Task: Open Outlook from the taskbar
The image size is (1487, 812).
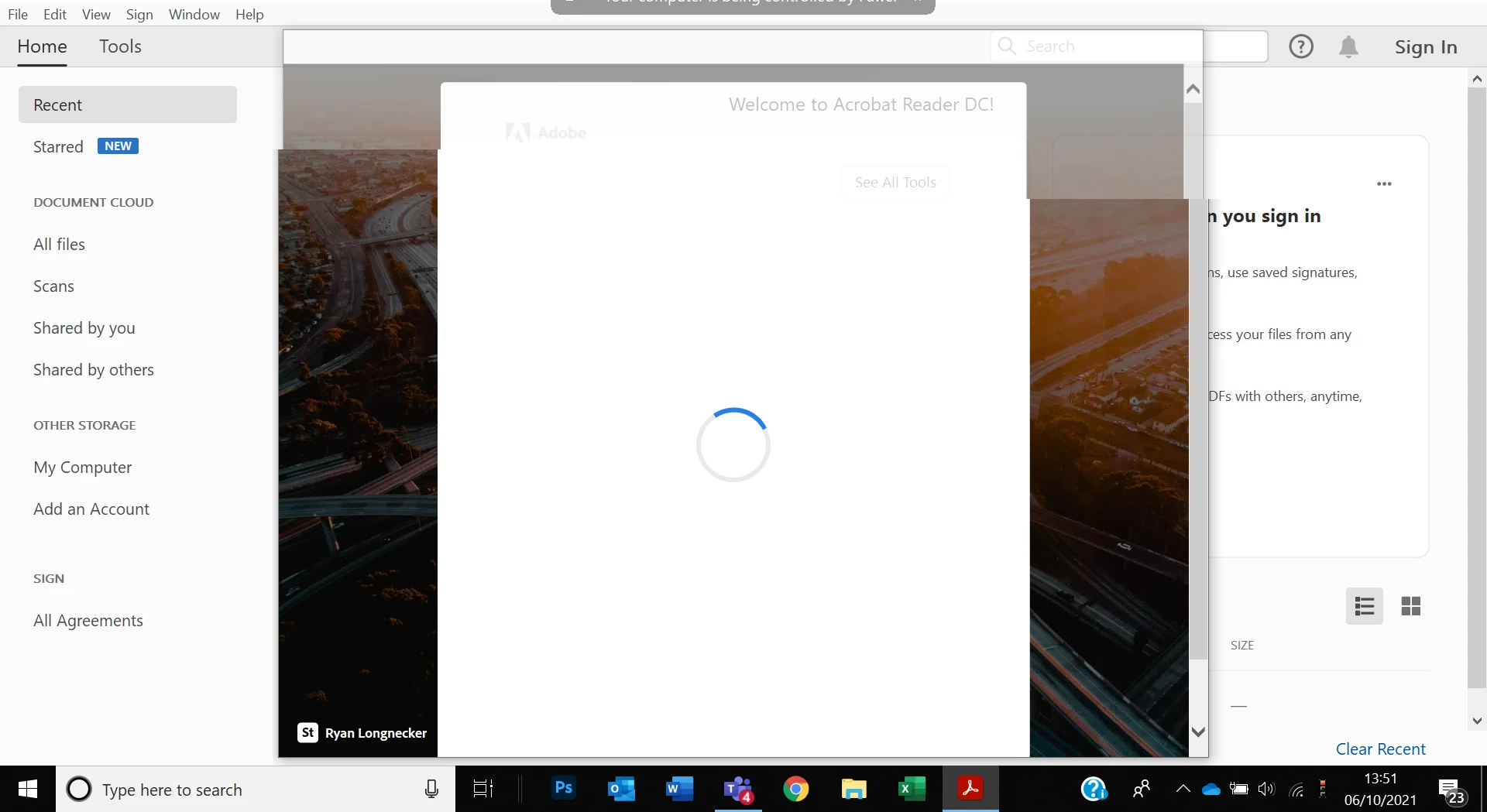Action: (622, 789)
